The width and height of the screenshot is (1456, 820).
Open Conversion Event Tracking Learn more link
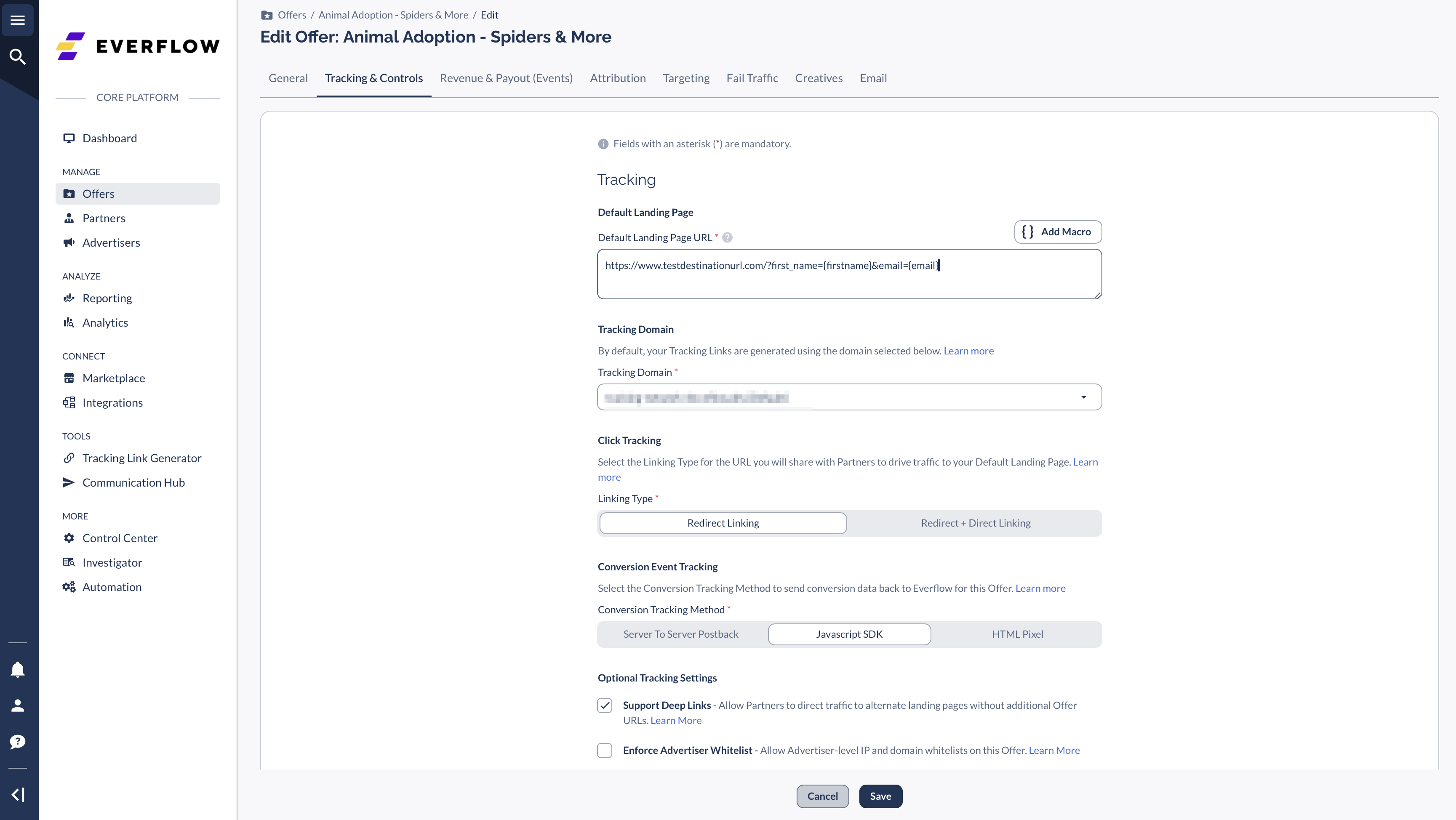1040,588
